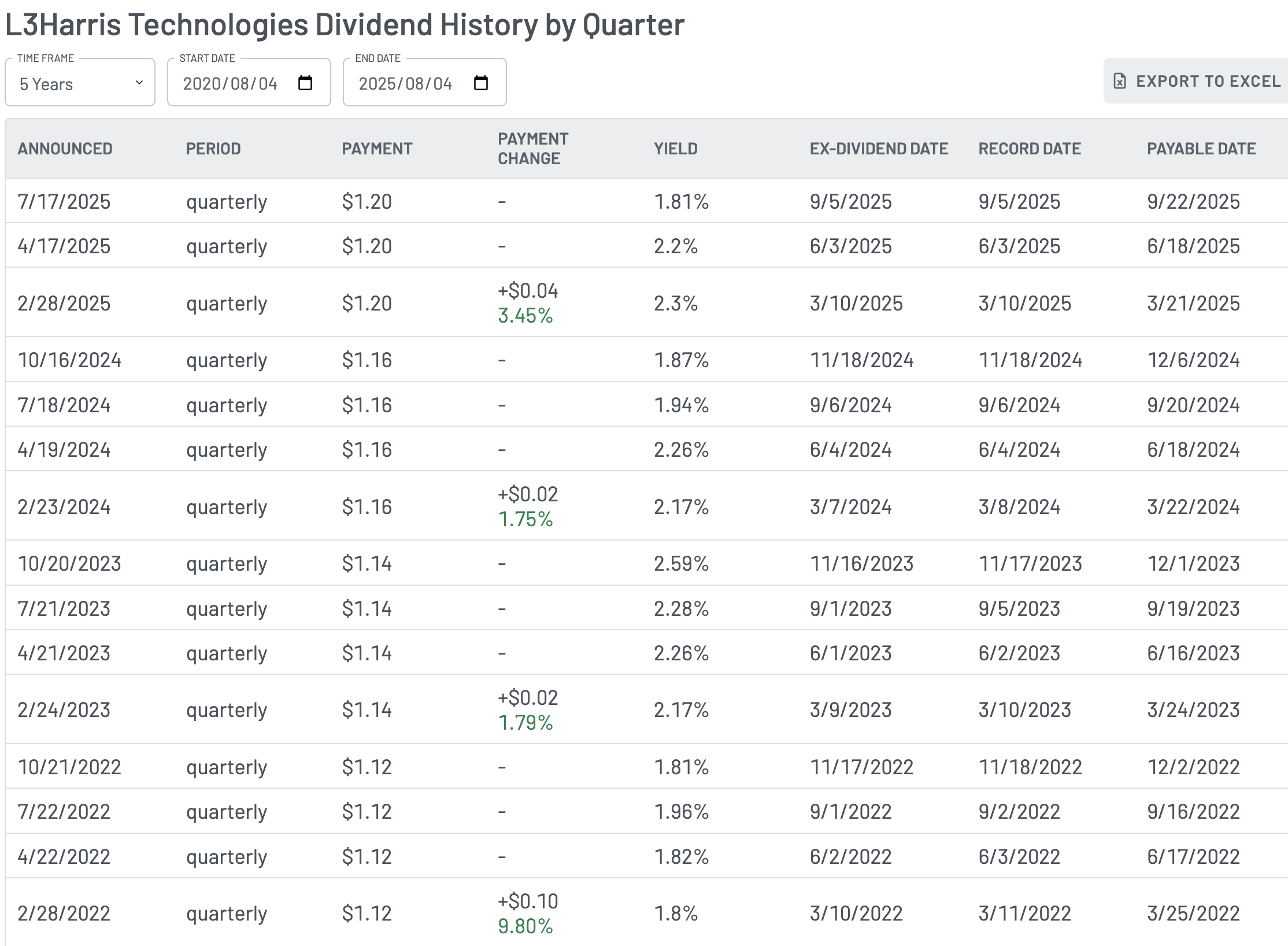Click the End Date field 2025/08/04
The width and height of the screenshot is (1288, 946).
[405, 84]
